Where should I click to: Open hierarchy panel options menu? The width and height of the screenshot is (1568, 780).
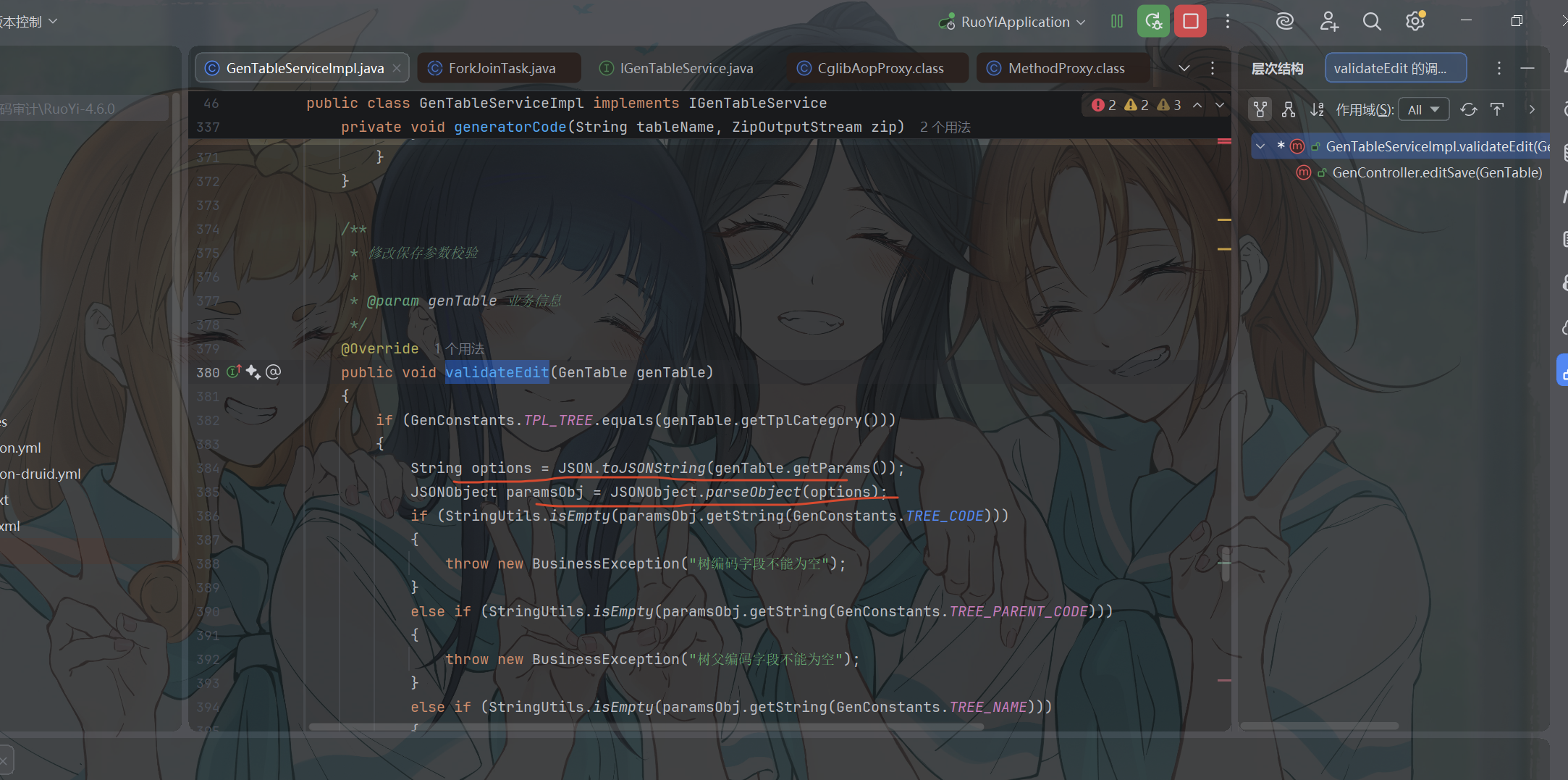point(1499,68)
